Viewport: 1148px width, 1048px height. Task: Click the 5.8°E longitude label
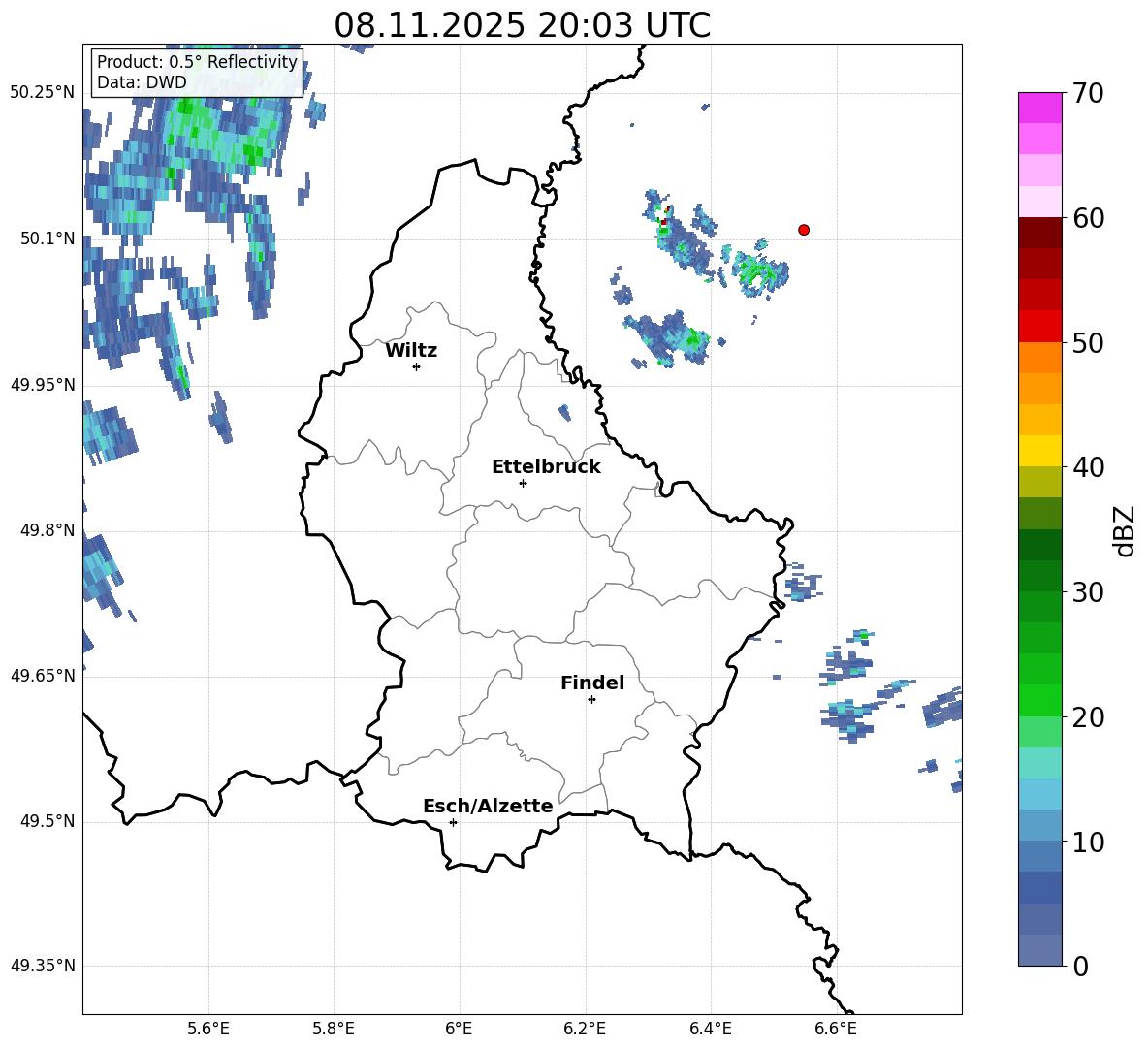[334, 1029]
